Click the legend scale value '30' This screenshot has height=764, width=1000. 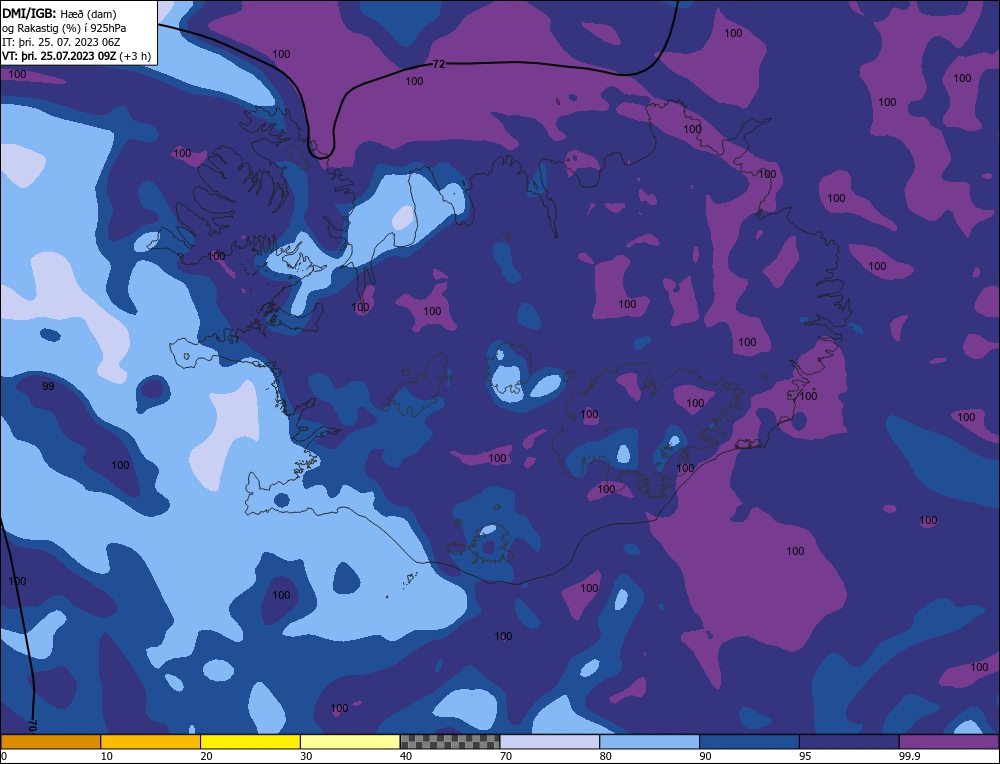pos(306,756)
